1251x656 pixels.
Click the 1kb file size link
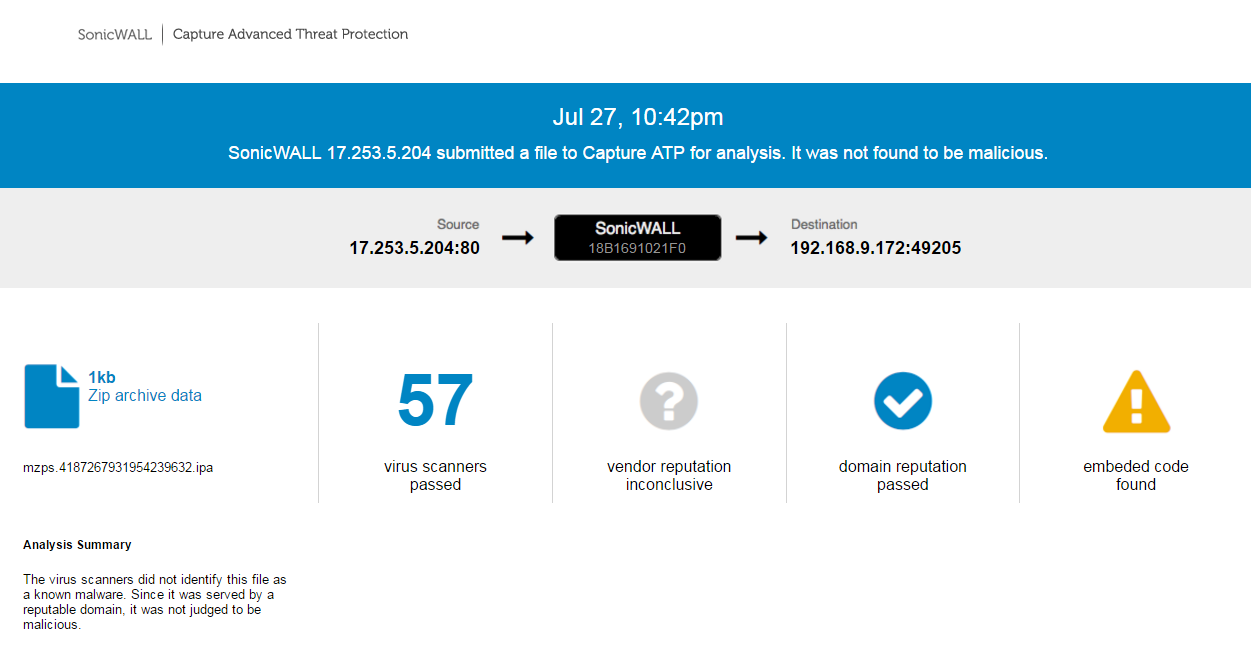tap(102, 377)
